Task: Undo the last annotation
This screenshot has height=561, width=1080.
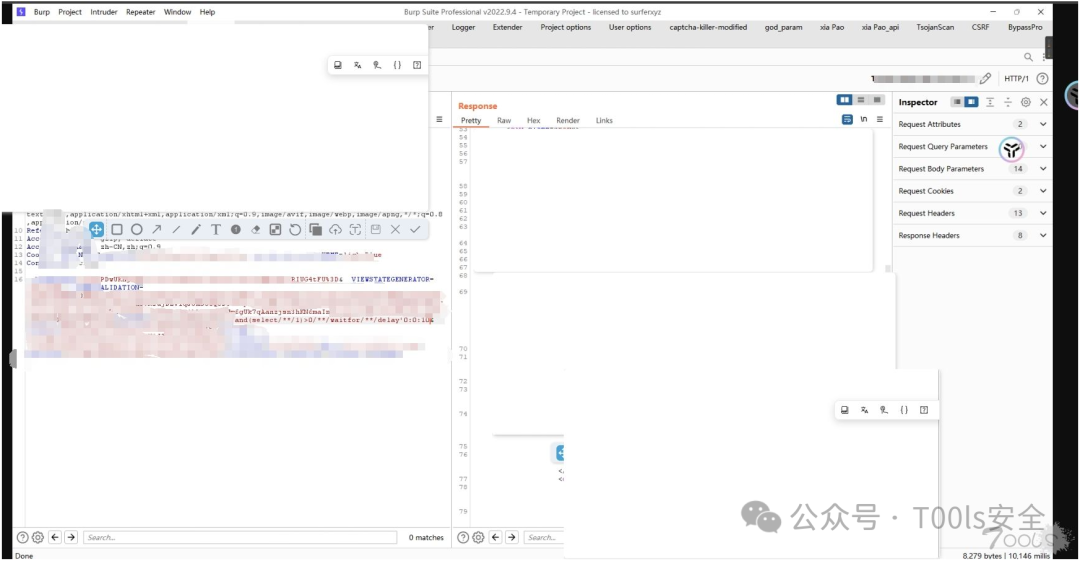Action: (295, 230)
